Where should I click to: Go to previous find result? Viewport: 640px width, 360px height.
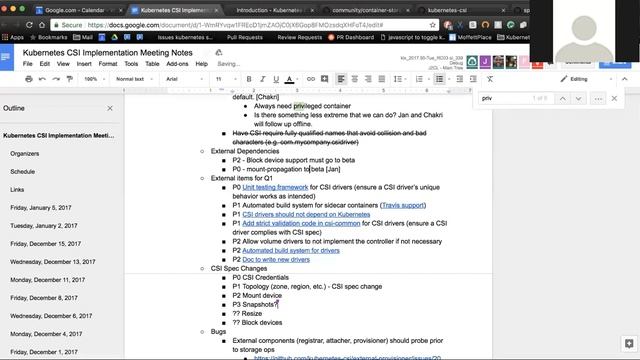[562, 98]
